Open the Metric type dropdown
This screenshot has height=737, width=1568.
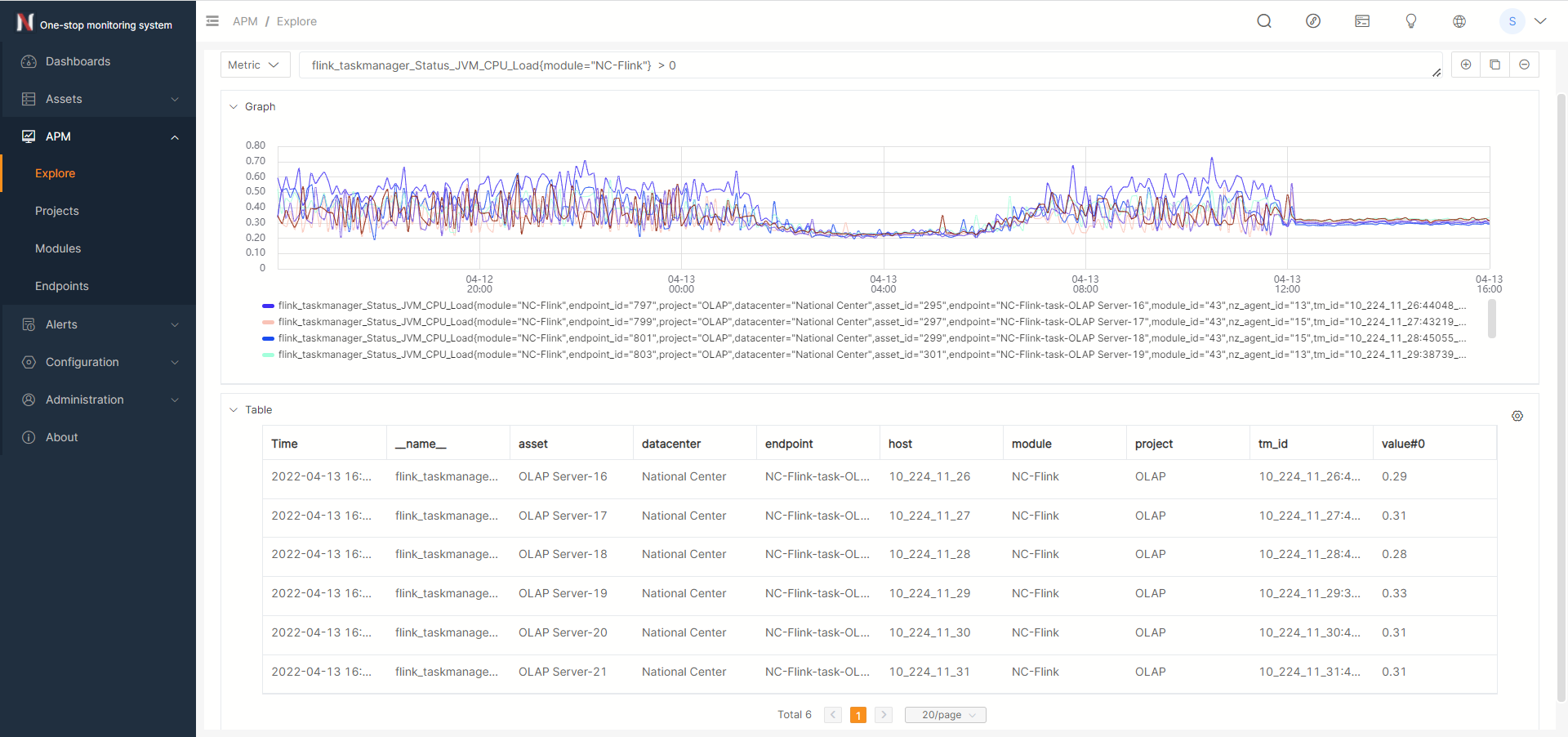[255, 65]
